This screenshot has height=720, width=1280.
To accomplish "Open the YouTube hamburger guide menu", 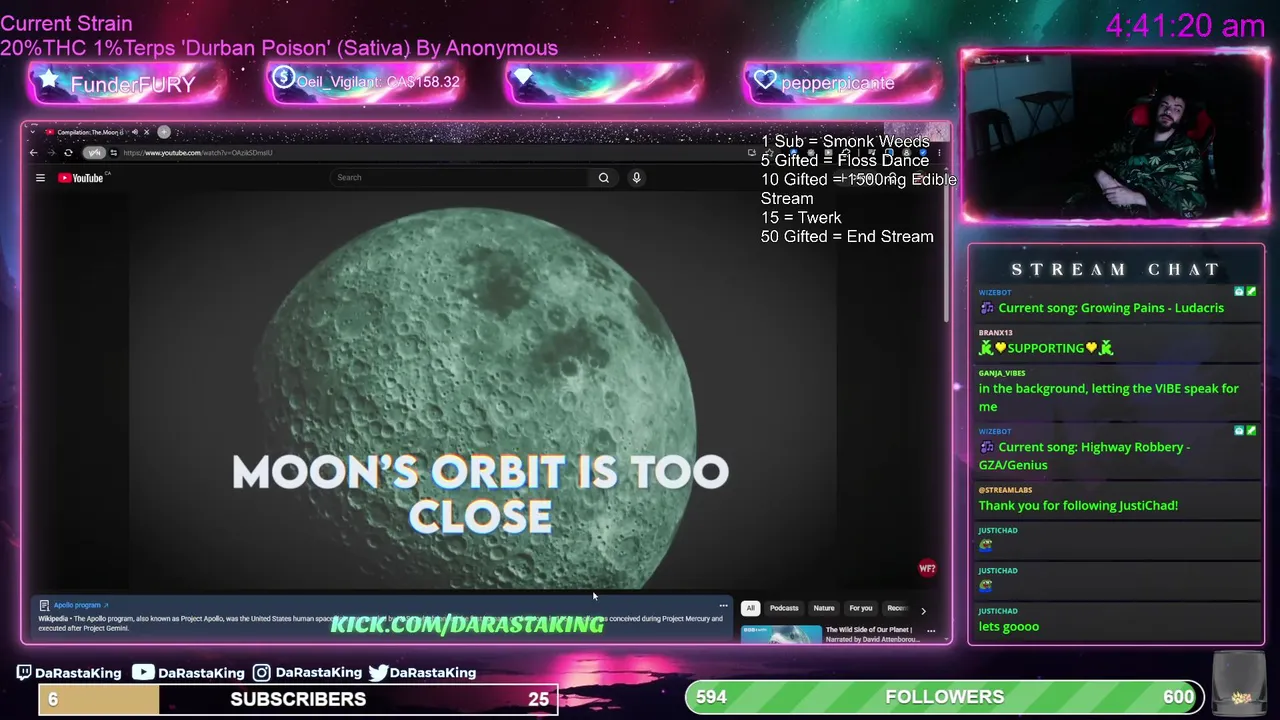I will pos(40,178).
